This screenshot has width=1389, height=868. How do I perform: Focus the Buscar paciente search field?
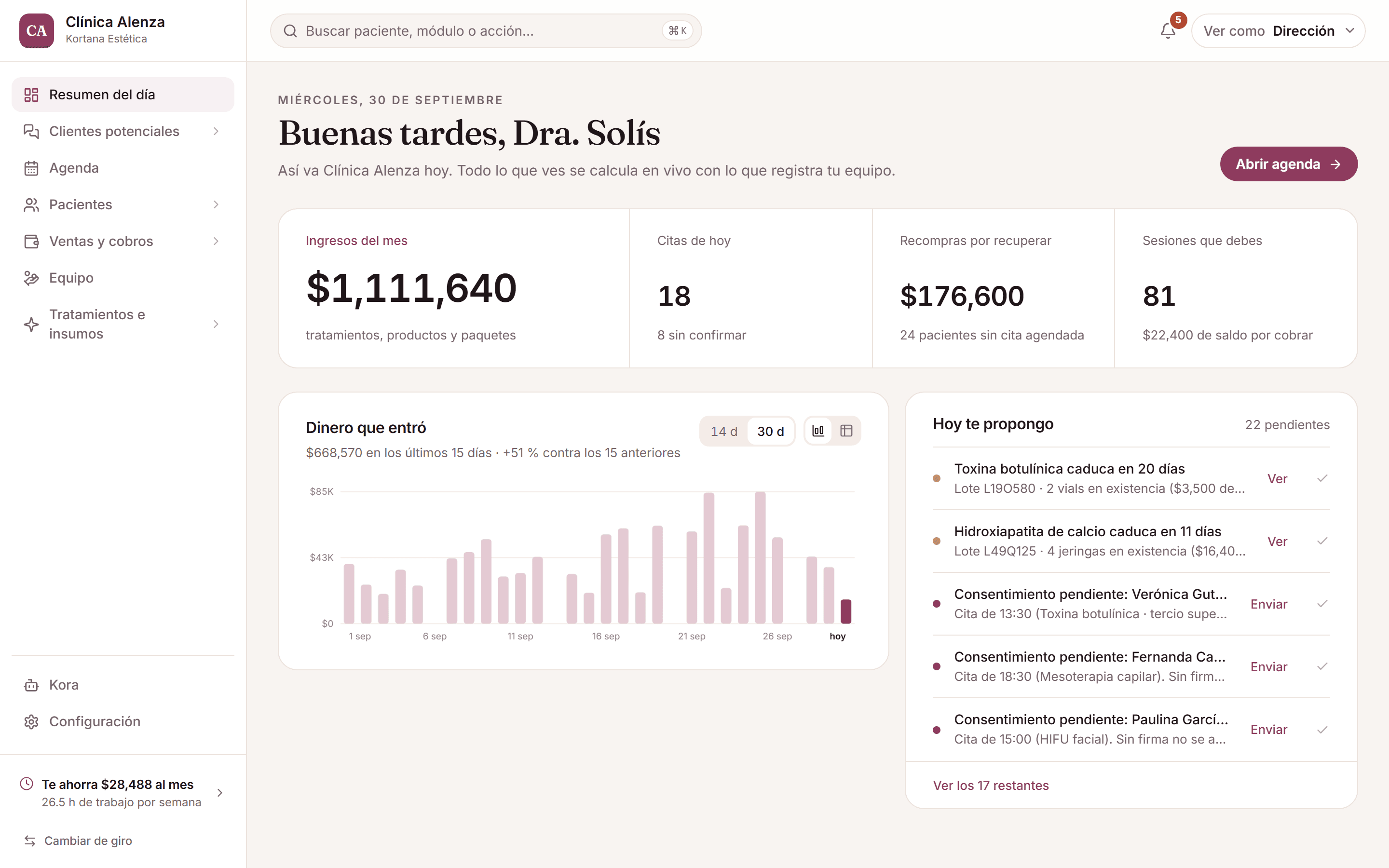pyautogui.click(x=486, y=31)
